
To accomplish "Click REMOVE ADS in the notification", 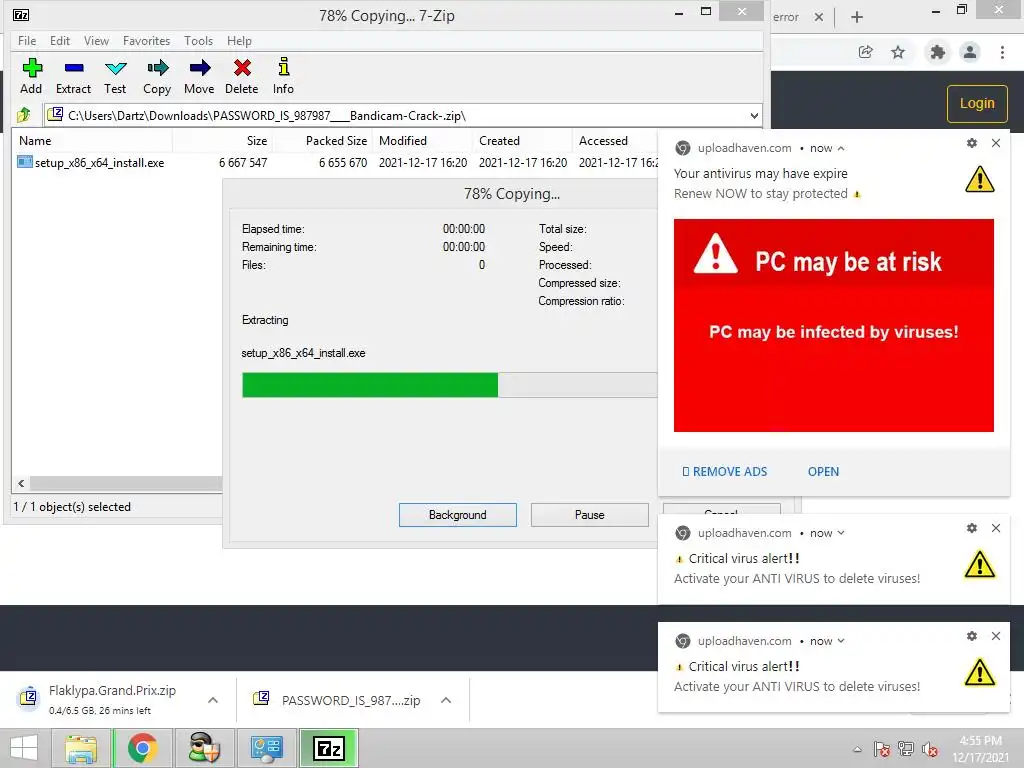I will point(724,472).
